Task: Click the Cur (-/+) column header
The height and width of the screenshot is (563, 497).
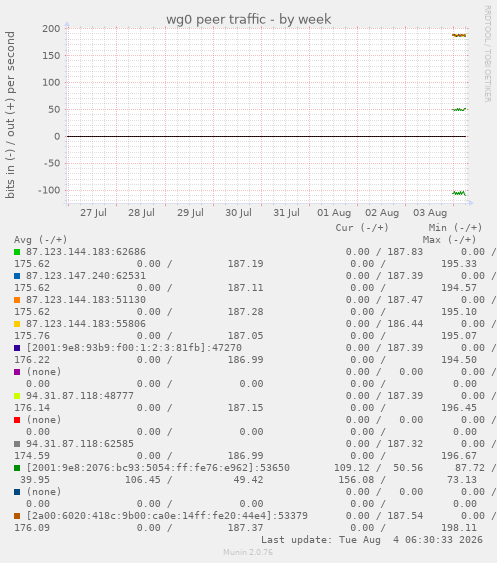Action: tap(362, 228)
